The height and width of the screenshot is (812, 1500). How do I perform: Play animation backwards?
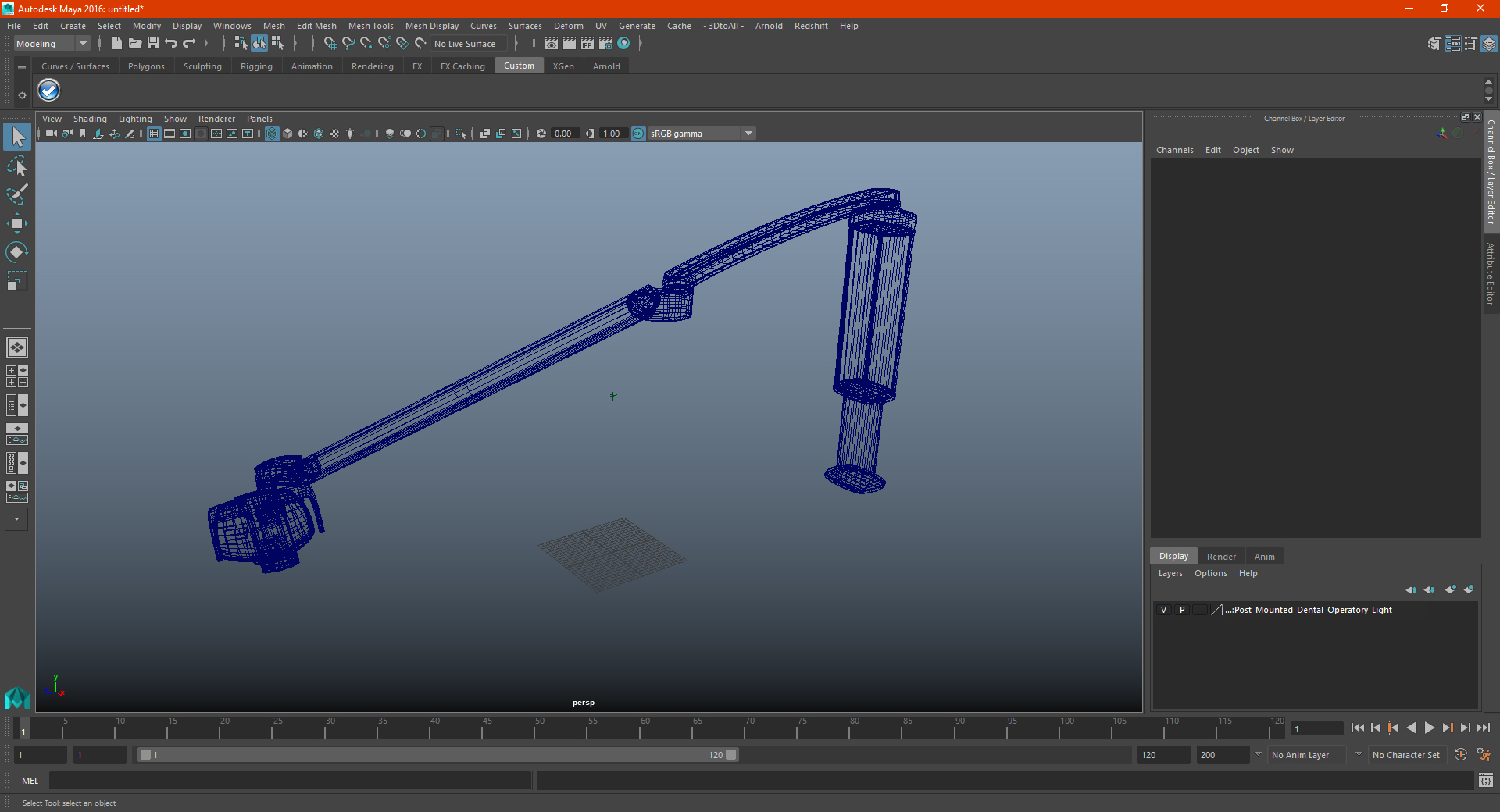(1411, 728)
